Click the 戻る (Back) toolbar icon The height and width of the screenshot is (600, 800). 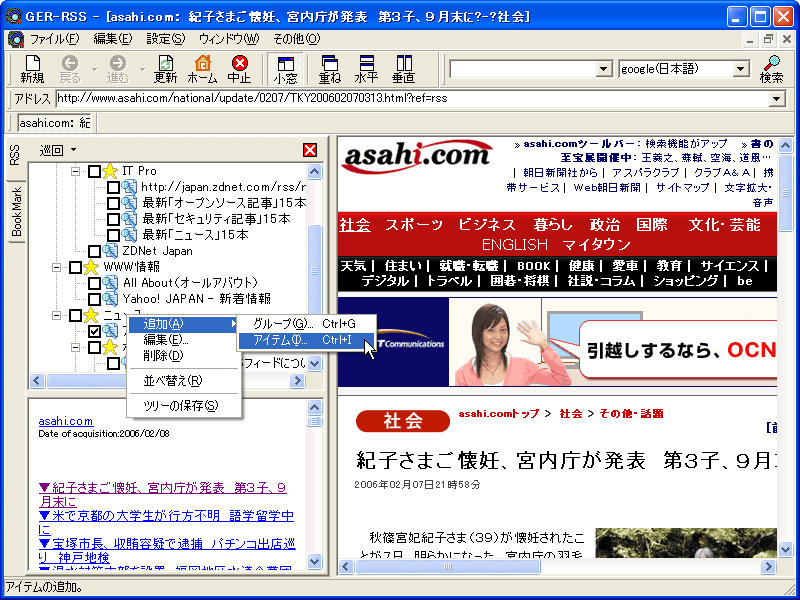pos(70,69)
